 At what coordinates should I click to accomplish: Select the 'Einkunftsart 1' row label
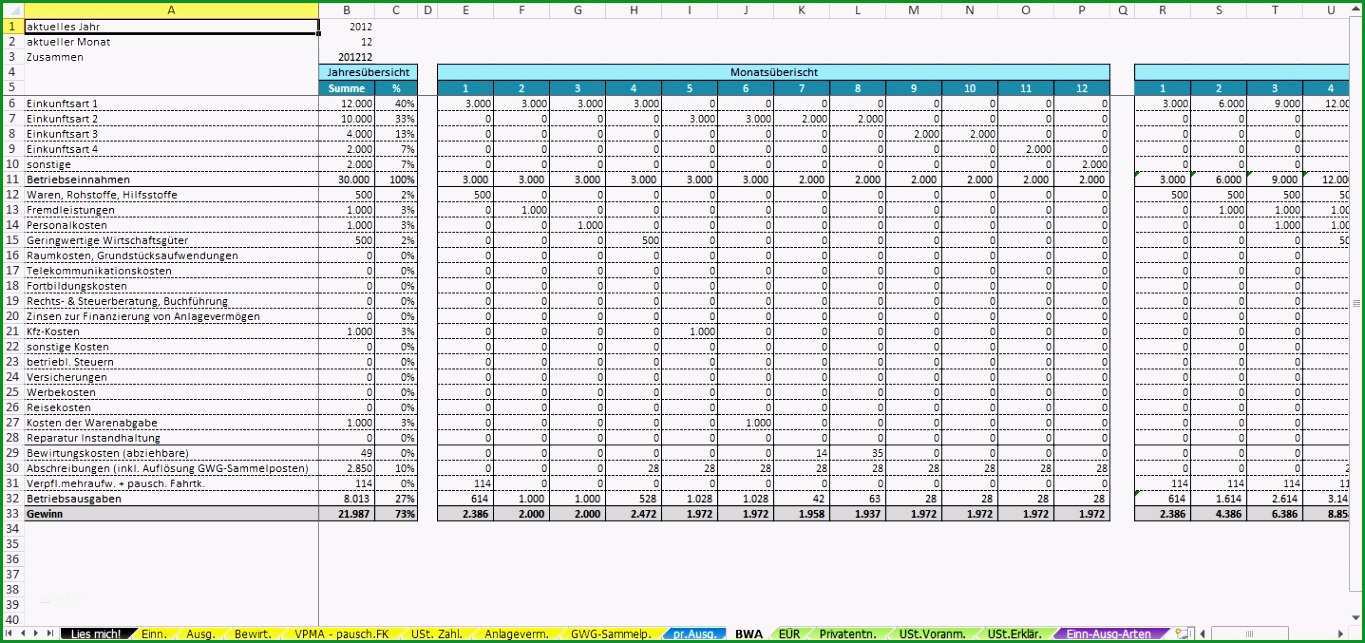171,103
